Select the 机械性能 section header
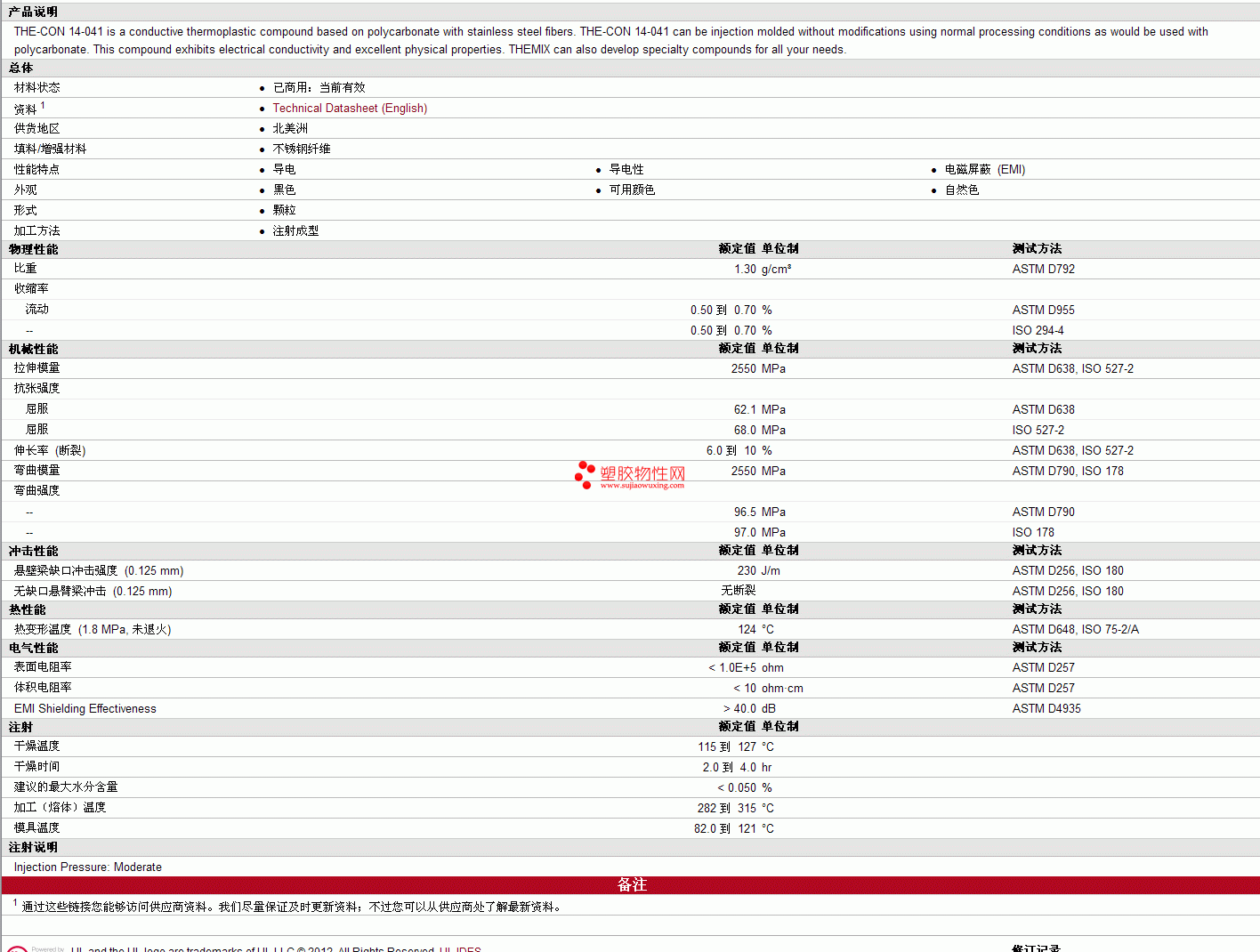This screenshot has width=1260, height=952. point(33,349)
